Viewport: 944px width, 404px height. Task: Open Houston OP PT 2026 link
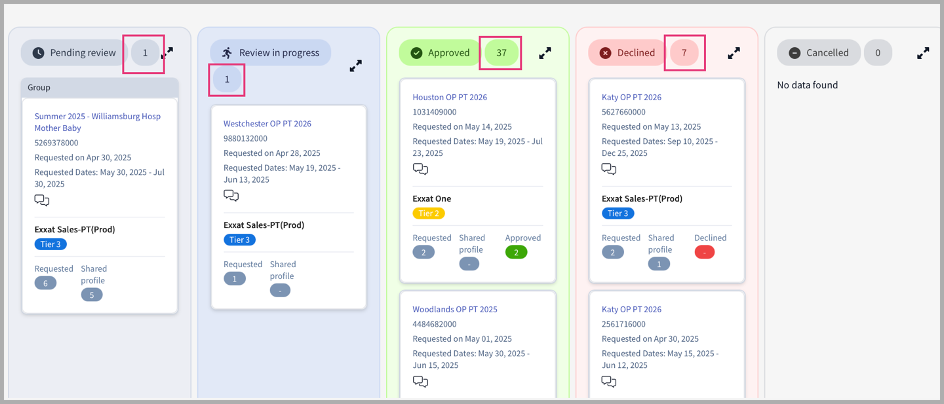pos(450,97)
